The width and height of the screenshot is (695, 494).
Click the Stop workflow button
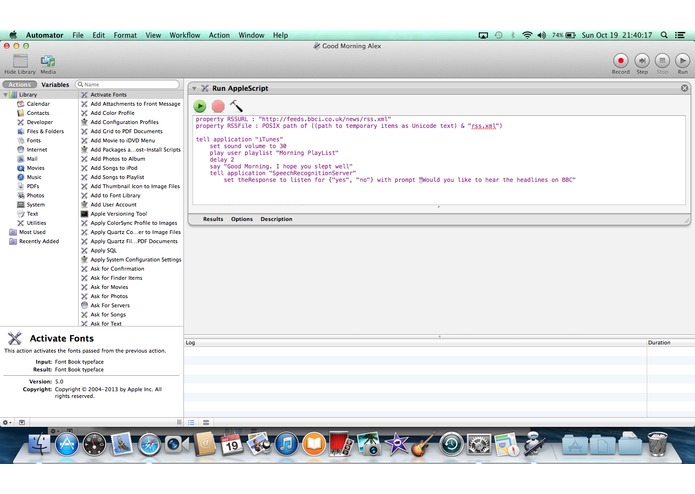coord(662,64)
